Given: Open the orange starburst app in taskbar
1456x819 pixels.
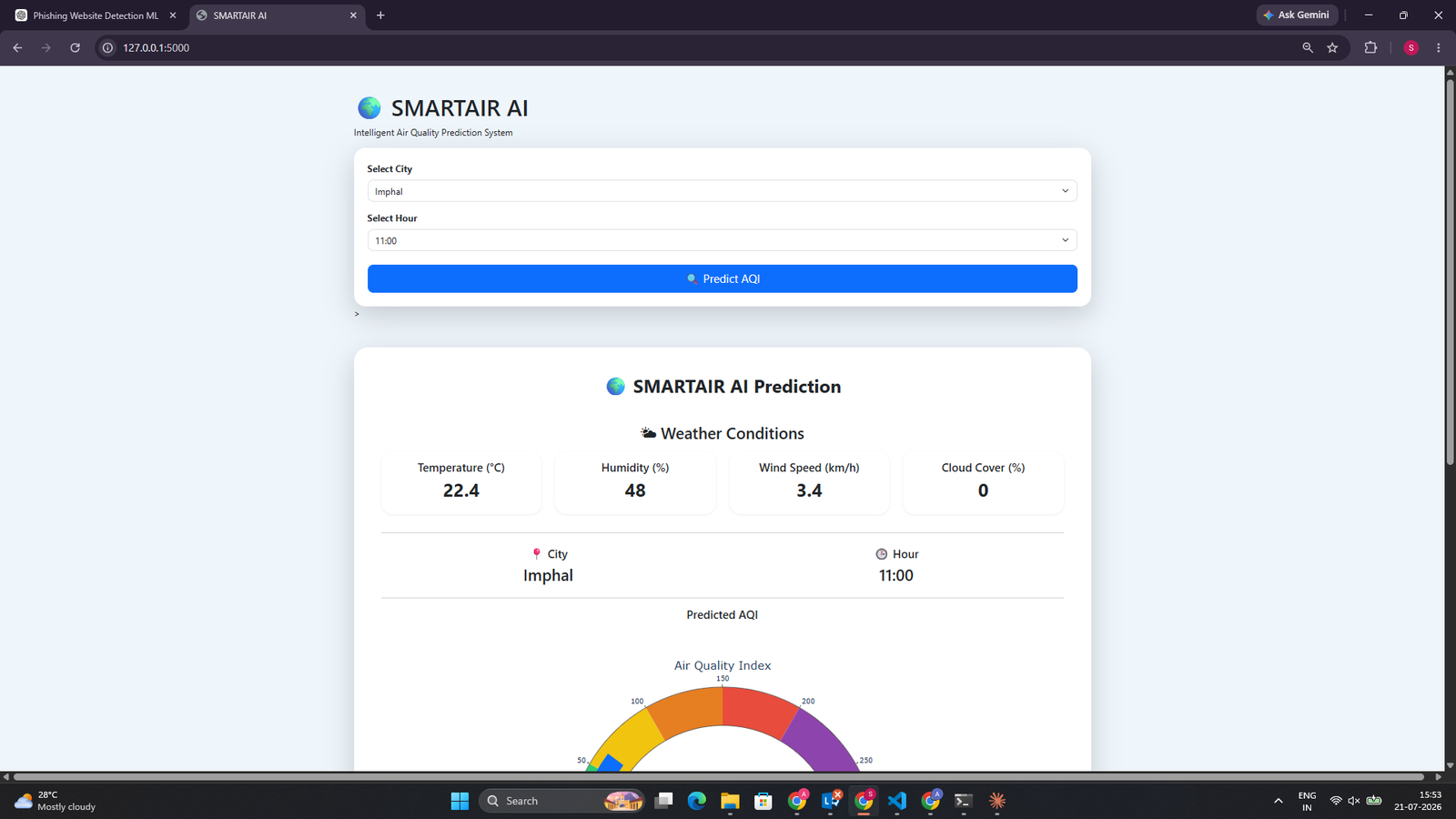Looking at the screenshot, I should 997,801.
